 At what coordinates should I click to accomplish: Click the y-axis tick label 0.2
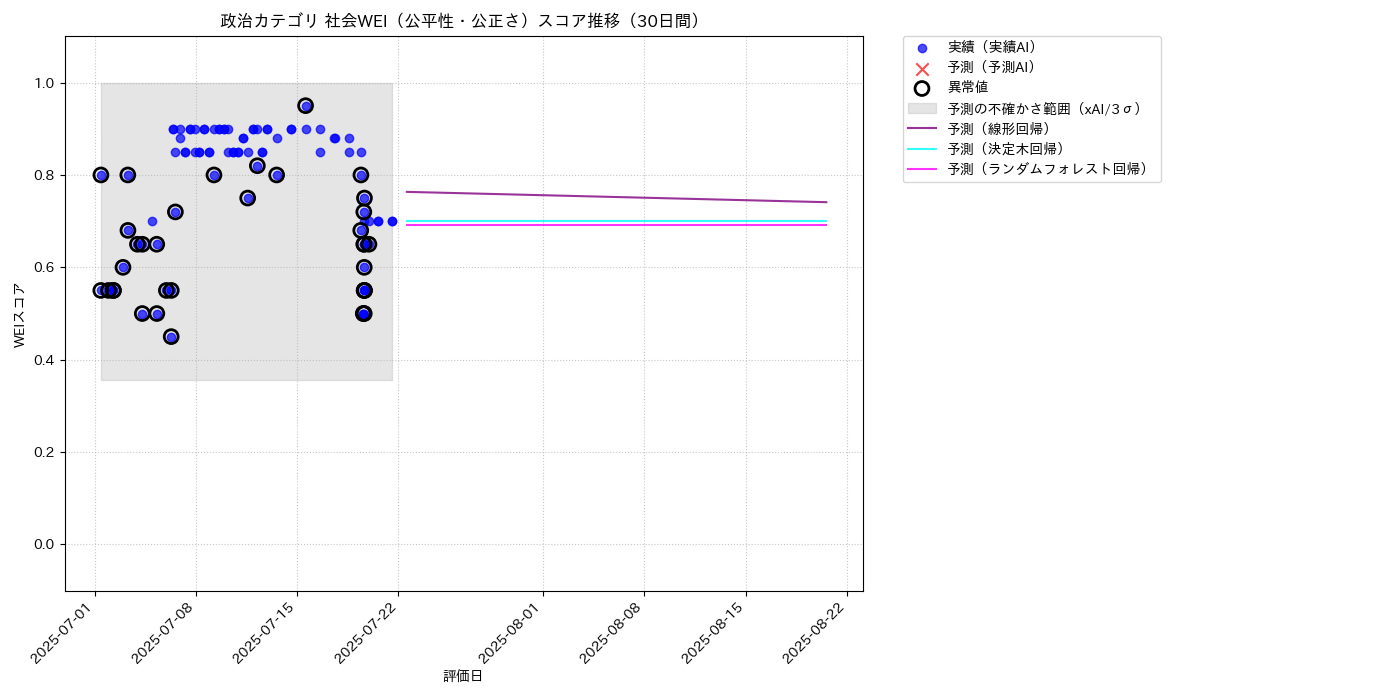[x=46, y=452]
